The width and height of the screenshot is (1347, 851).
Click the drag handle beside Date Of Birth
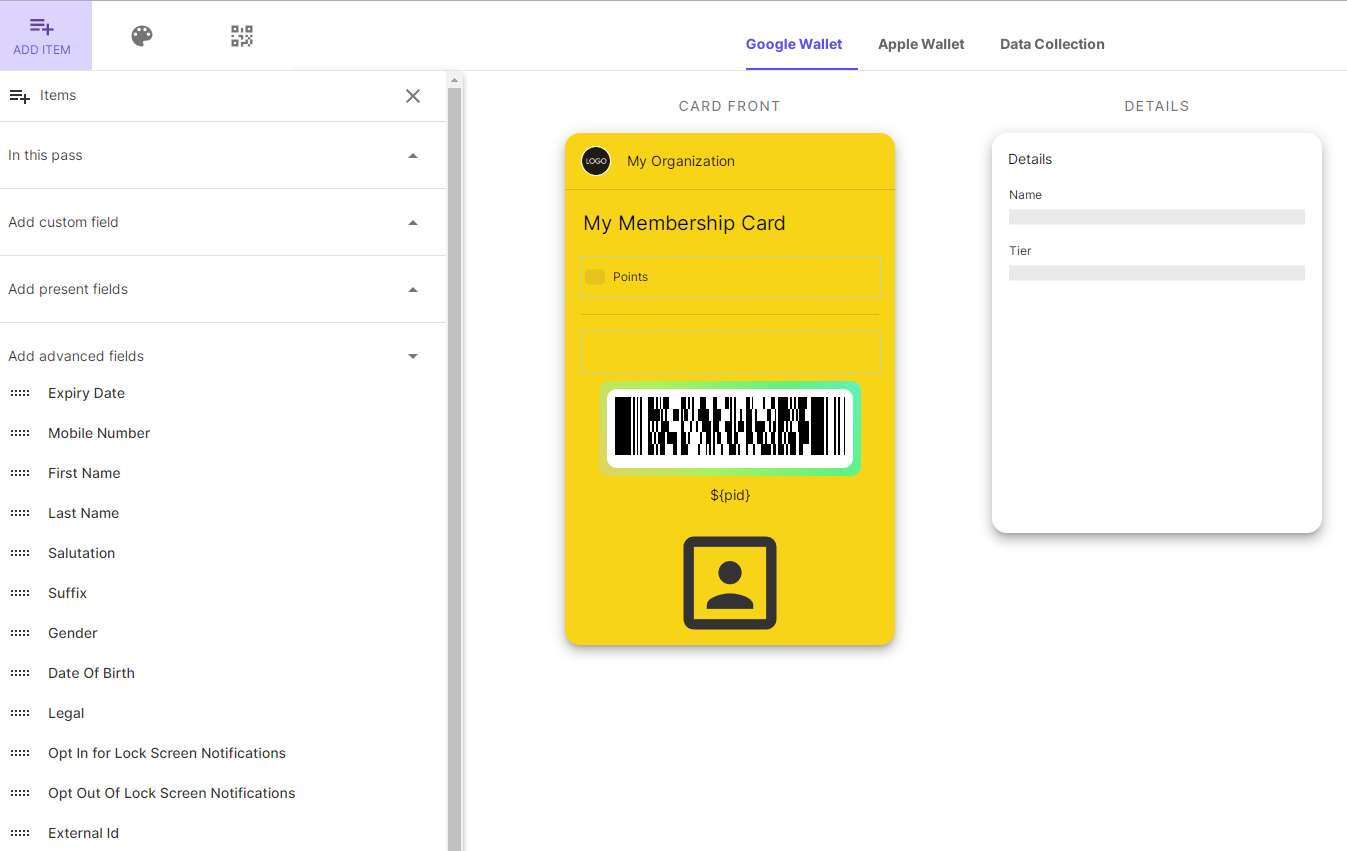tap(20, 673)
